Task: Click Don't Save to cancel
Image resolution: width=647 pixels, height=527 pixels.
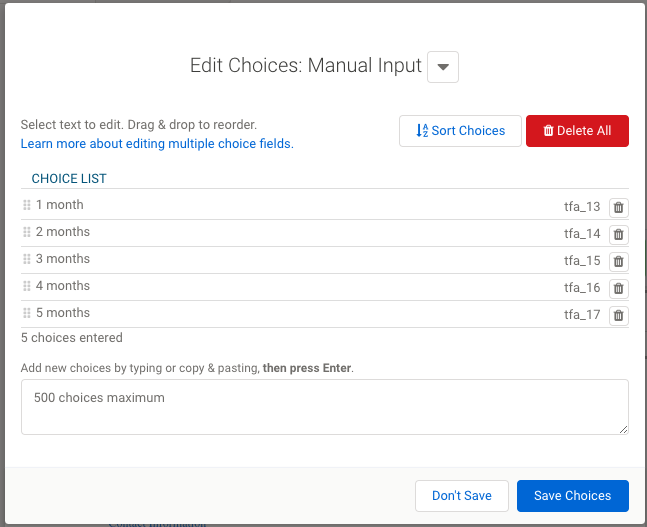Action: [x=462, y=496]
